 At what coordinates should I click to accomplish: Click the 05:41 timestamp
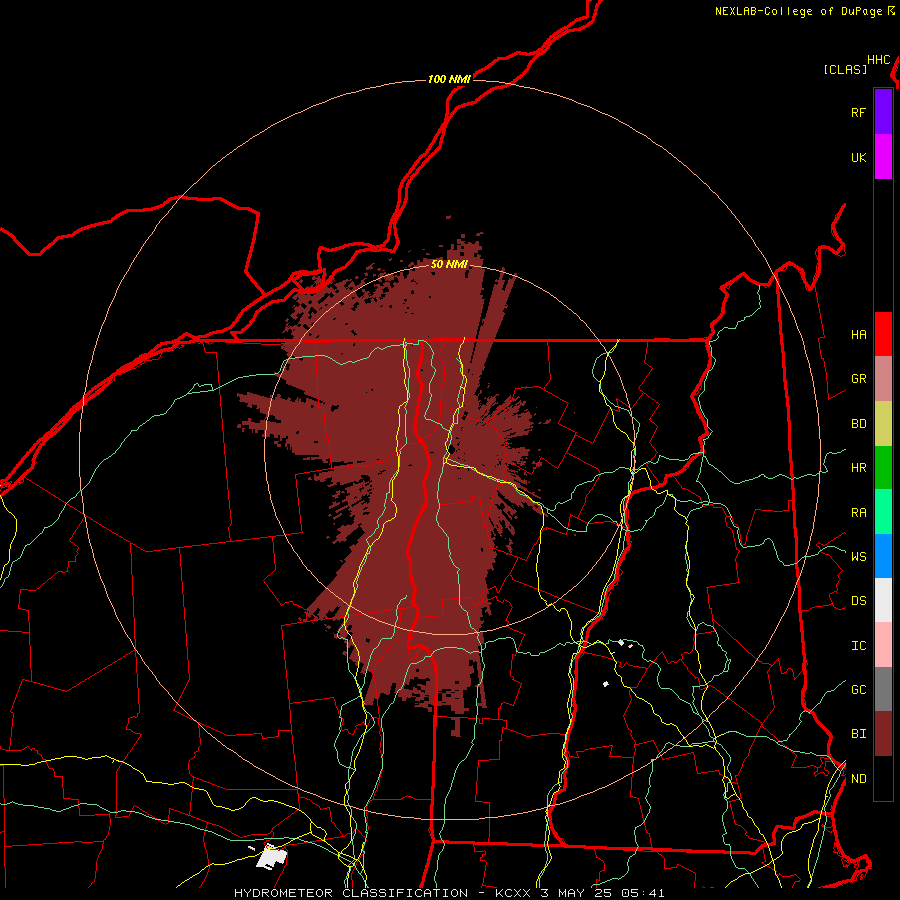643,893
